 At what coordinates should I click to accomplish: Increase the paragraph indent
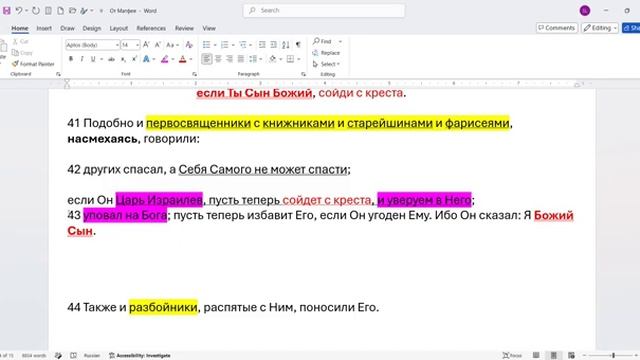273,44
